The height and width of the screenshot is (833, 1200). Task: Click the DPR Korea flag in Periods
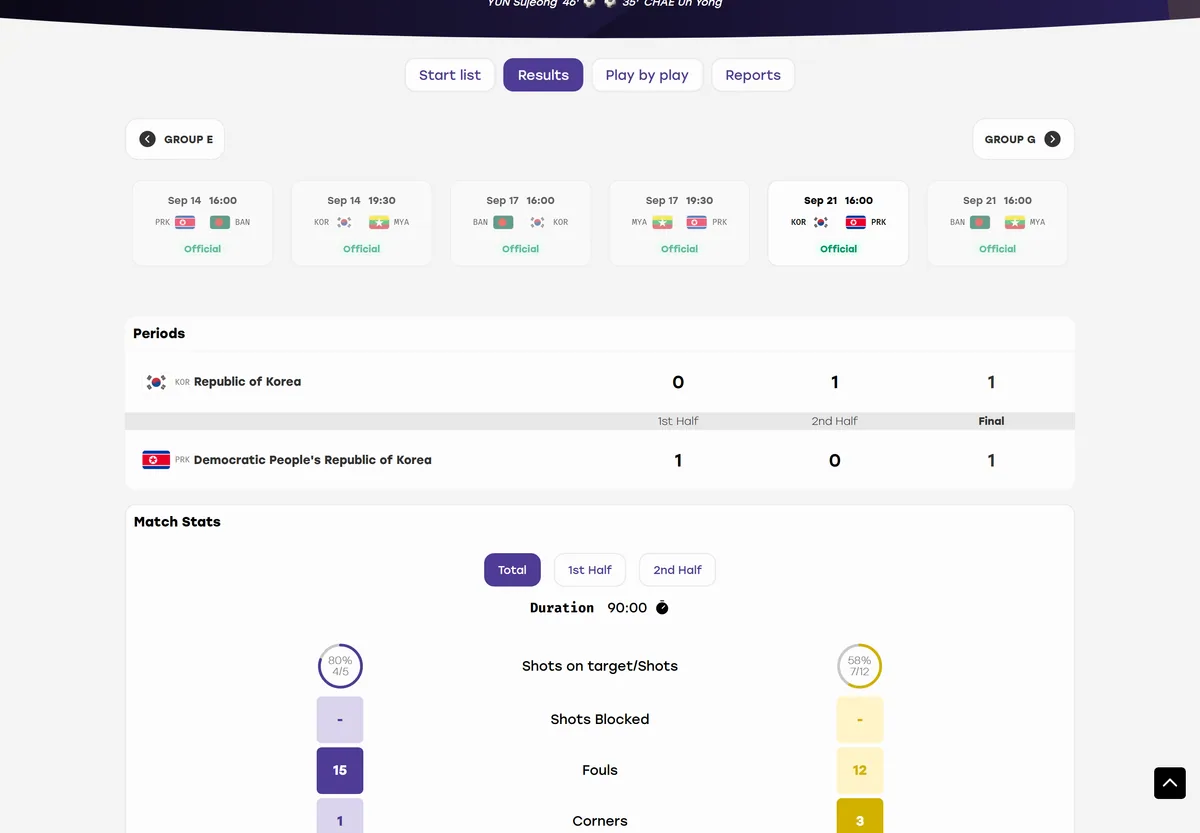click(156, 460)
